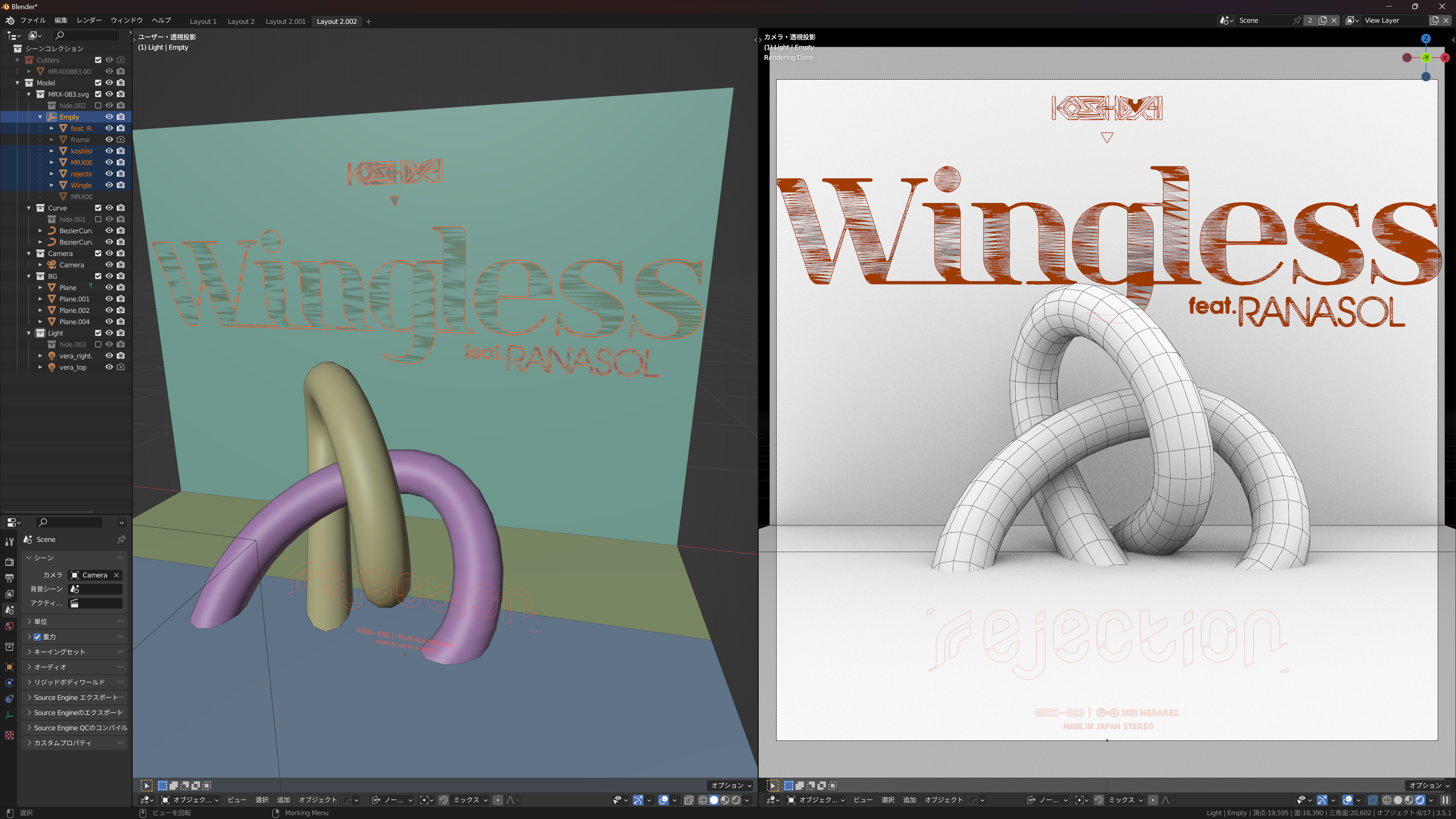Open the World properties tab
Viewport: 1456px width, 819px height.
pyautogui.click(x=9, y=626)
